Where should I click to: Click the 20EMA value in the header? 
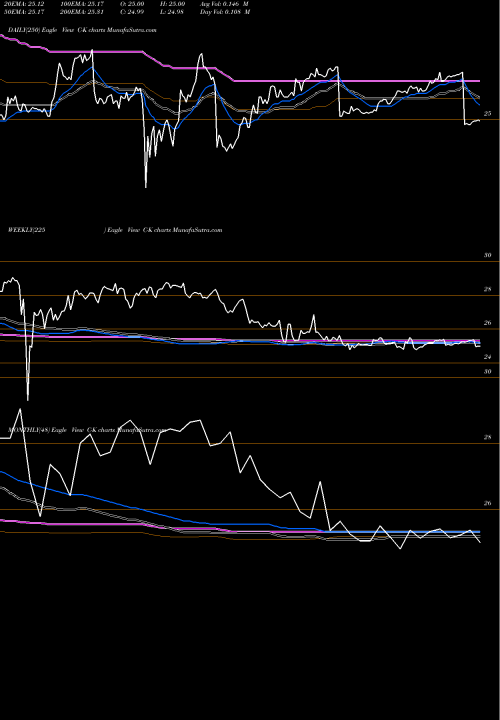click(x=24, y=3)
